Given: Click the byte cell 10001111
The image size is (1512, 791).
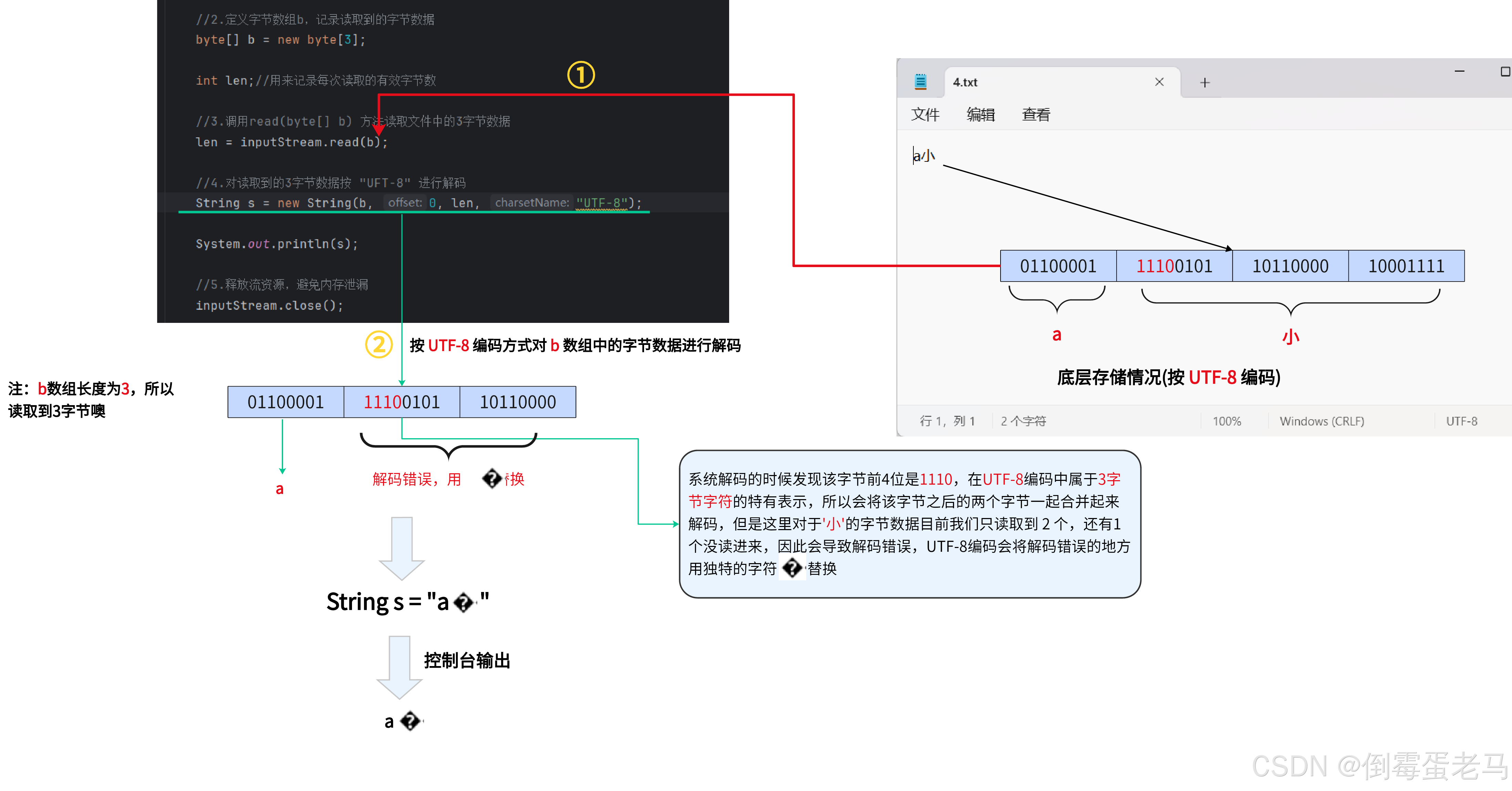Looking at the screenshot, I should (1406, 266).
